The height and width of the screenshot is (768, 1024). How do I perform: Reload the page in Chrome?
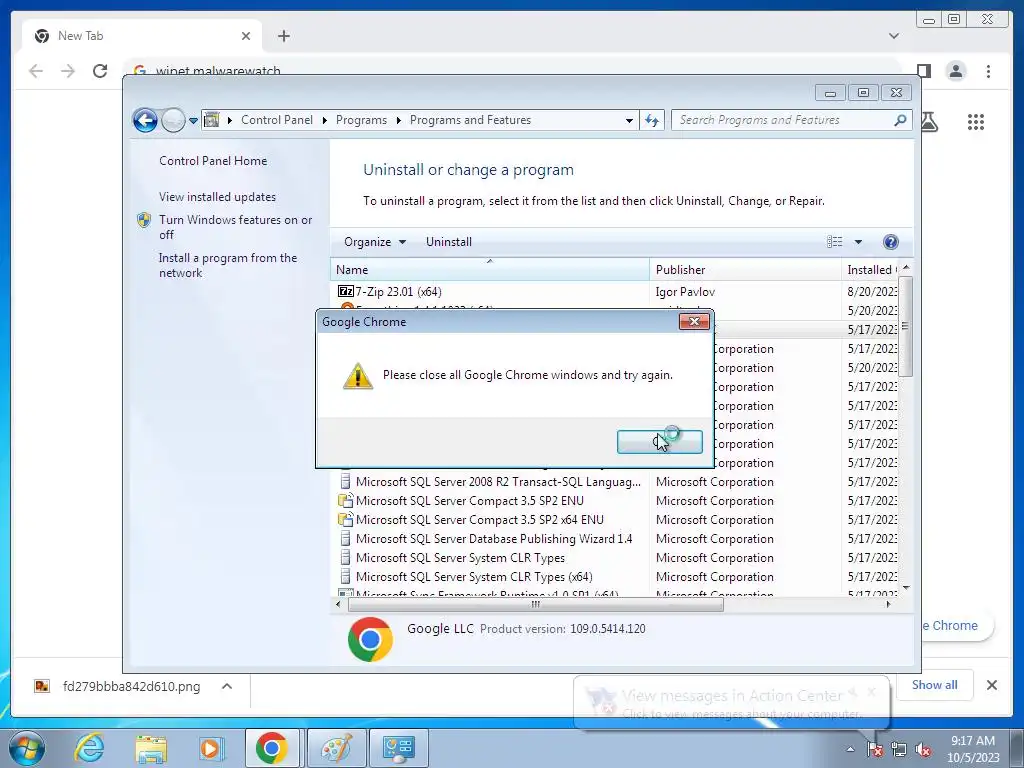point(100,71)
